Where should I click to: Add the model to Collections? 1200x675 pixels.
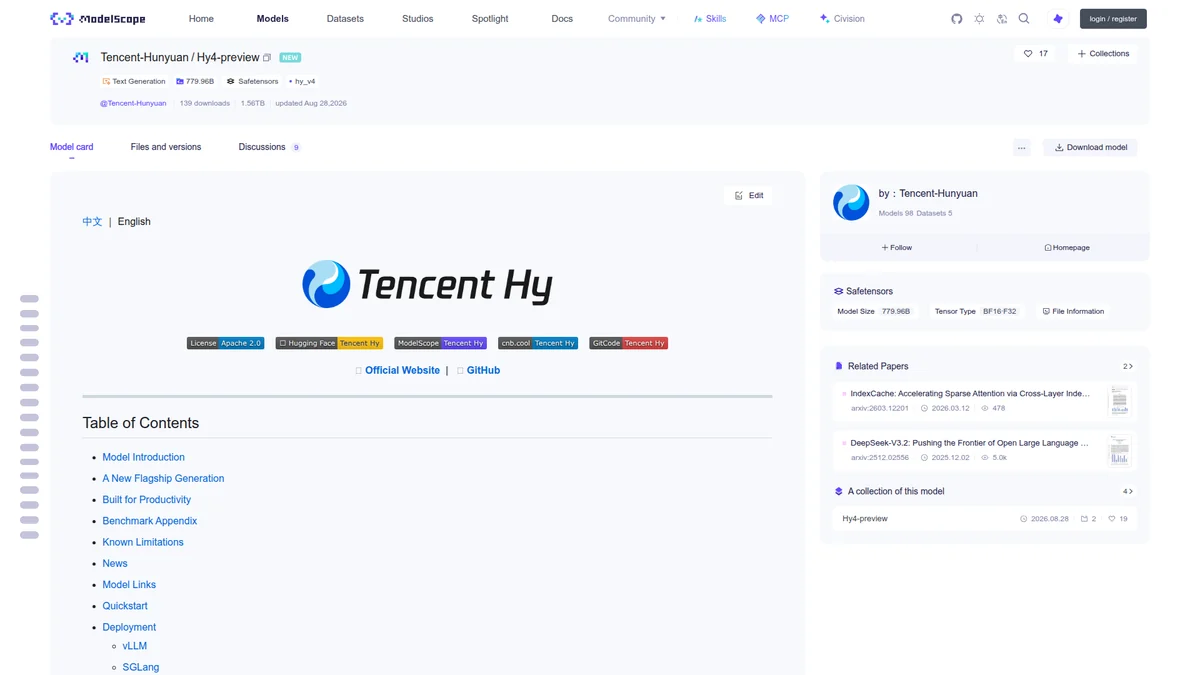pos(1103,54)
